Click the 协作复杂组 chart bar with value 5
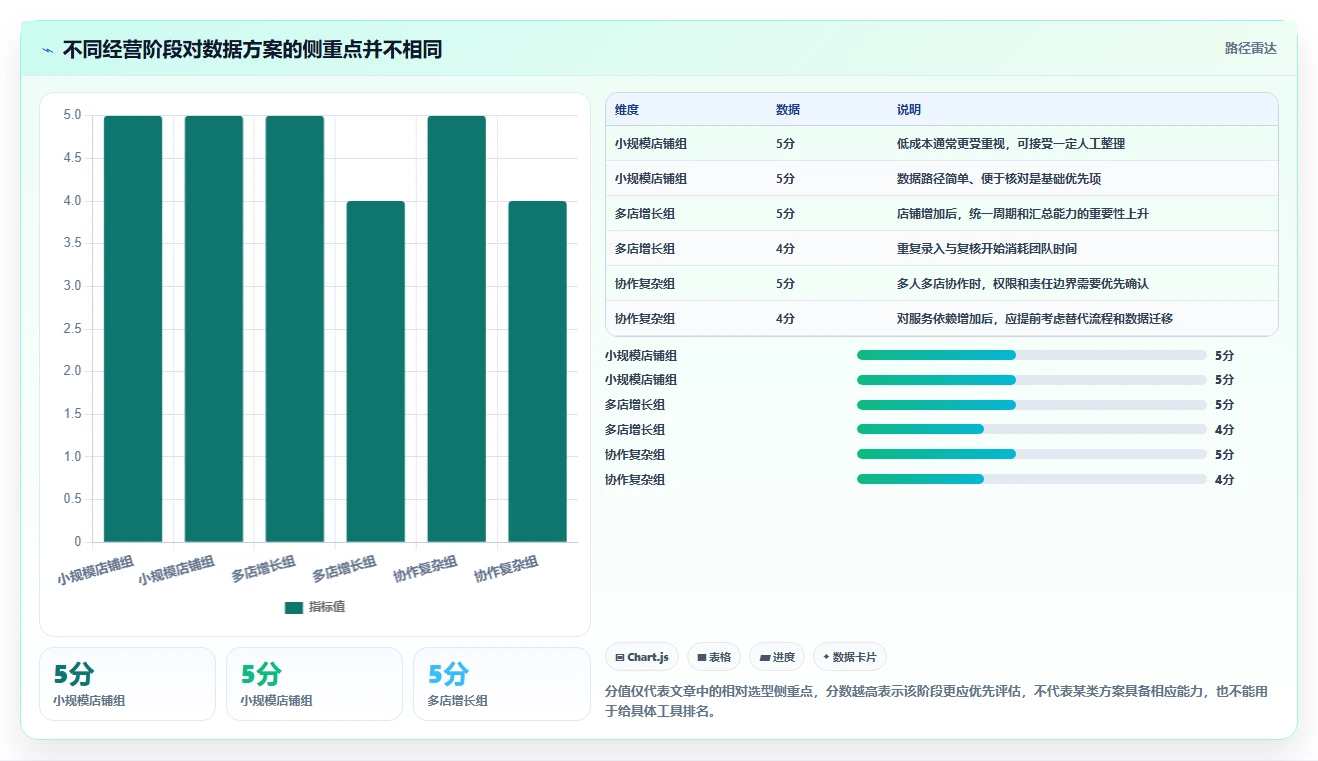This screenshot has height=761, width=1318. pos(457,329)
